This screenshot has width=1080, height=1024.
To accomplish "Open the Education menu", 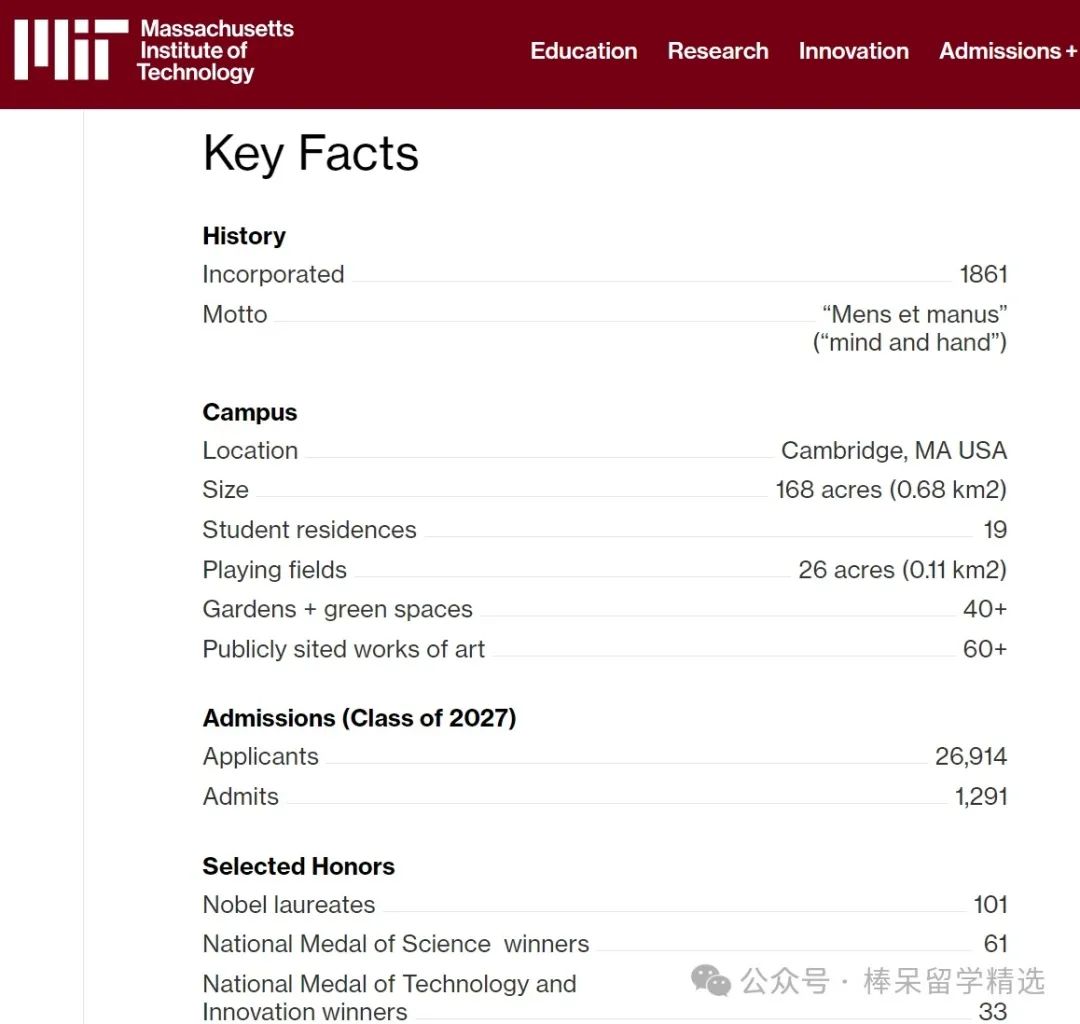I will pos(583,51).
